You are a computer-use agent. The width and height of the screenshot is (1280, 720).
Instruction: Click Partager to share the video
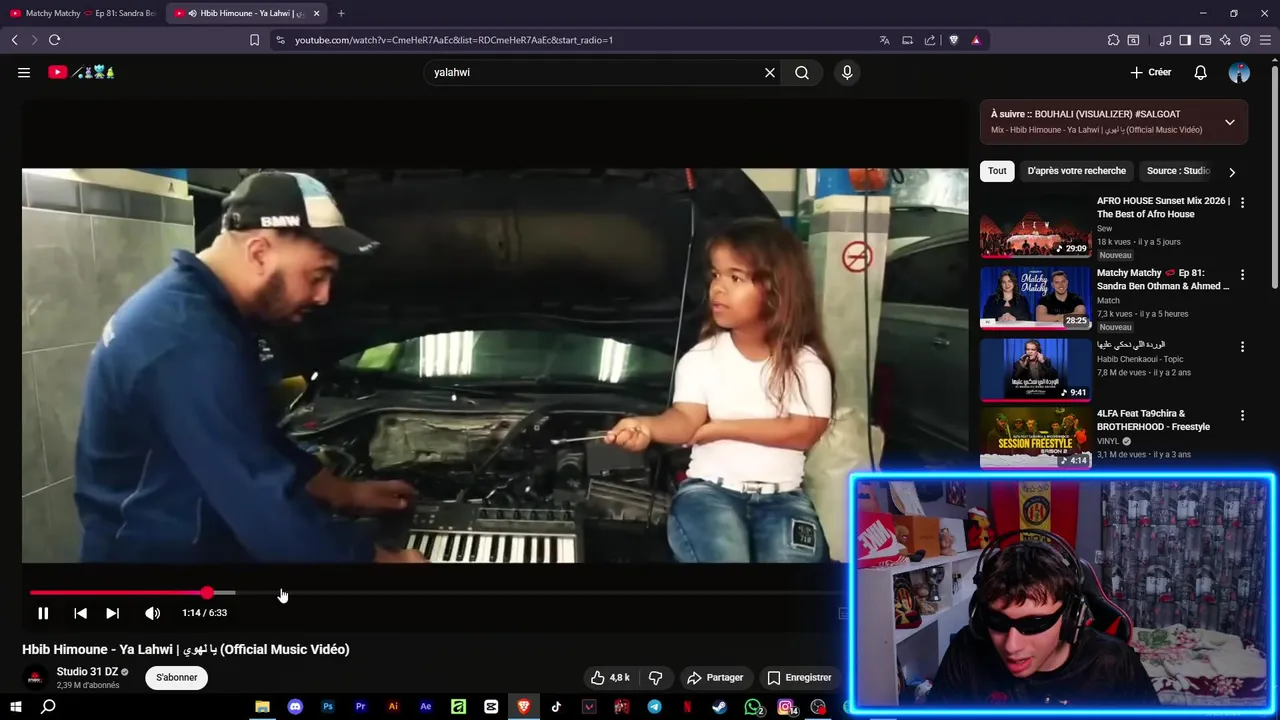[715, 677]
